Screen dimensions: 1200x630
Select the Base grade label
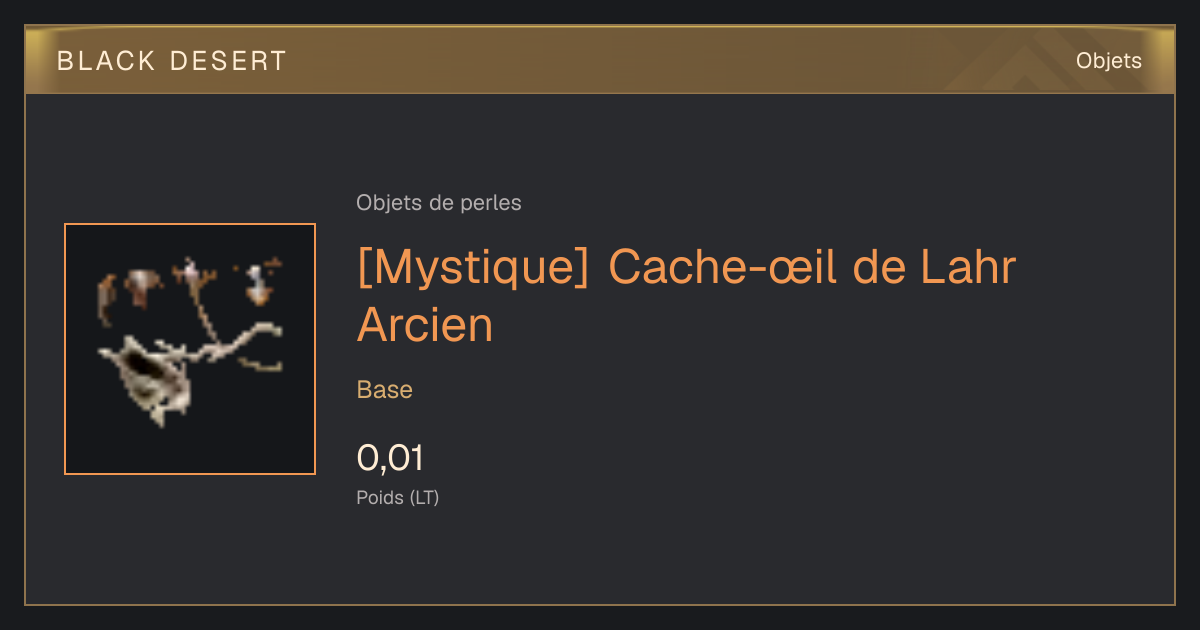coord(384,390)
